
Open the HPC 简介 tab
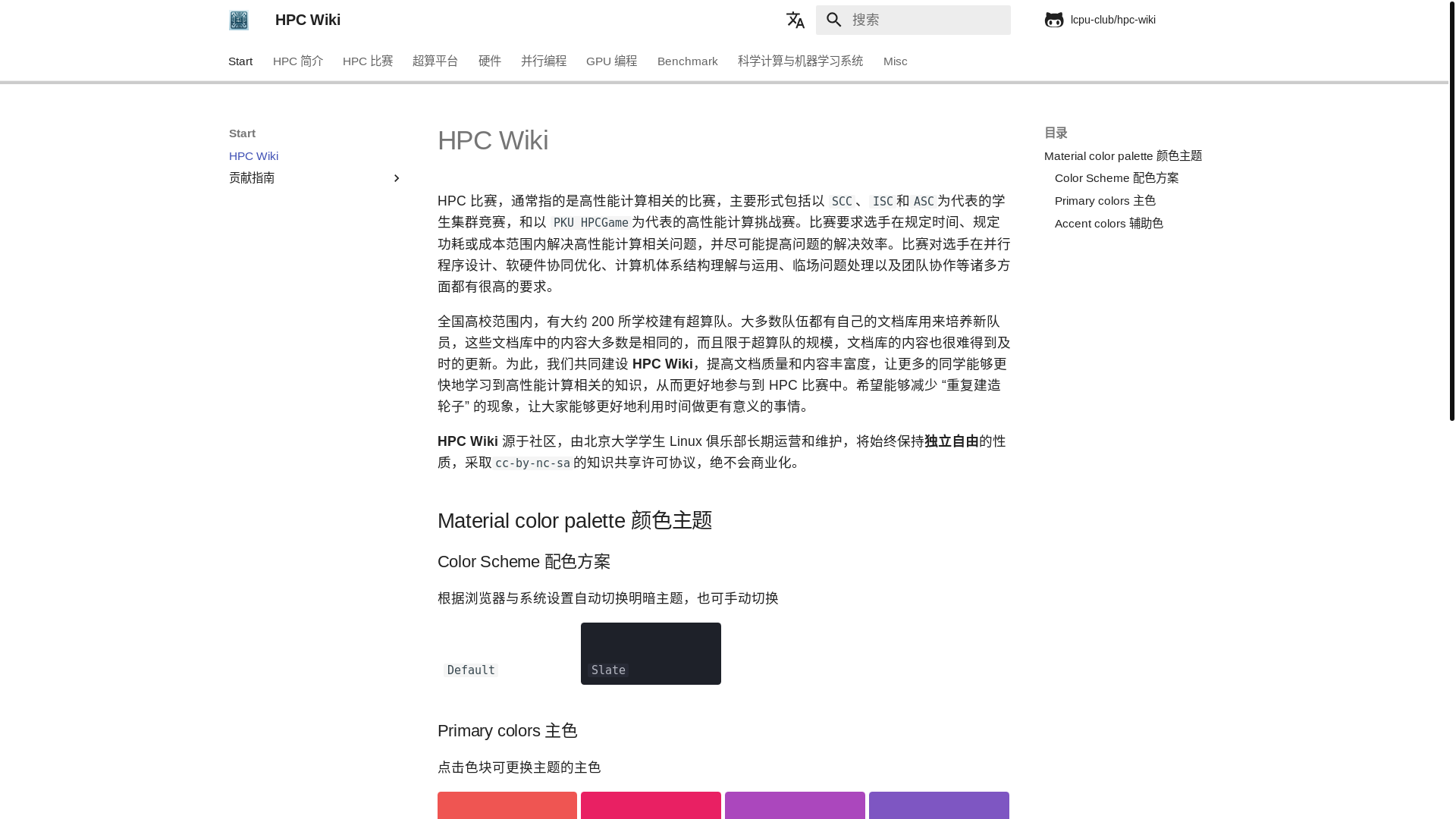click(298, 61)
